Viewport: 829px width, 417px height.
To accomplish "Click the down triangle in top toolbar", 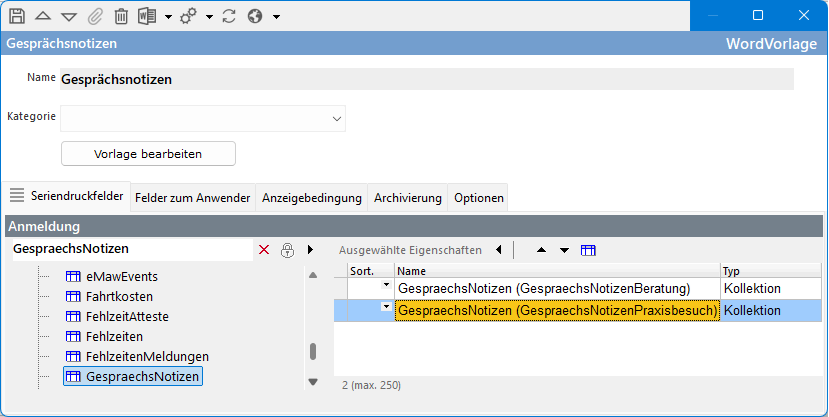I will (x=69, y=16).
